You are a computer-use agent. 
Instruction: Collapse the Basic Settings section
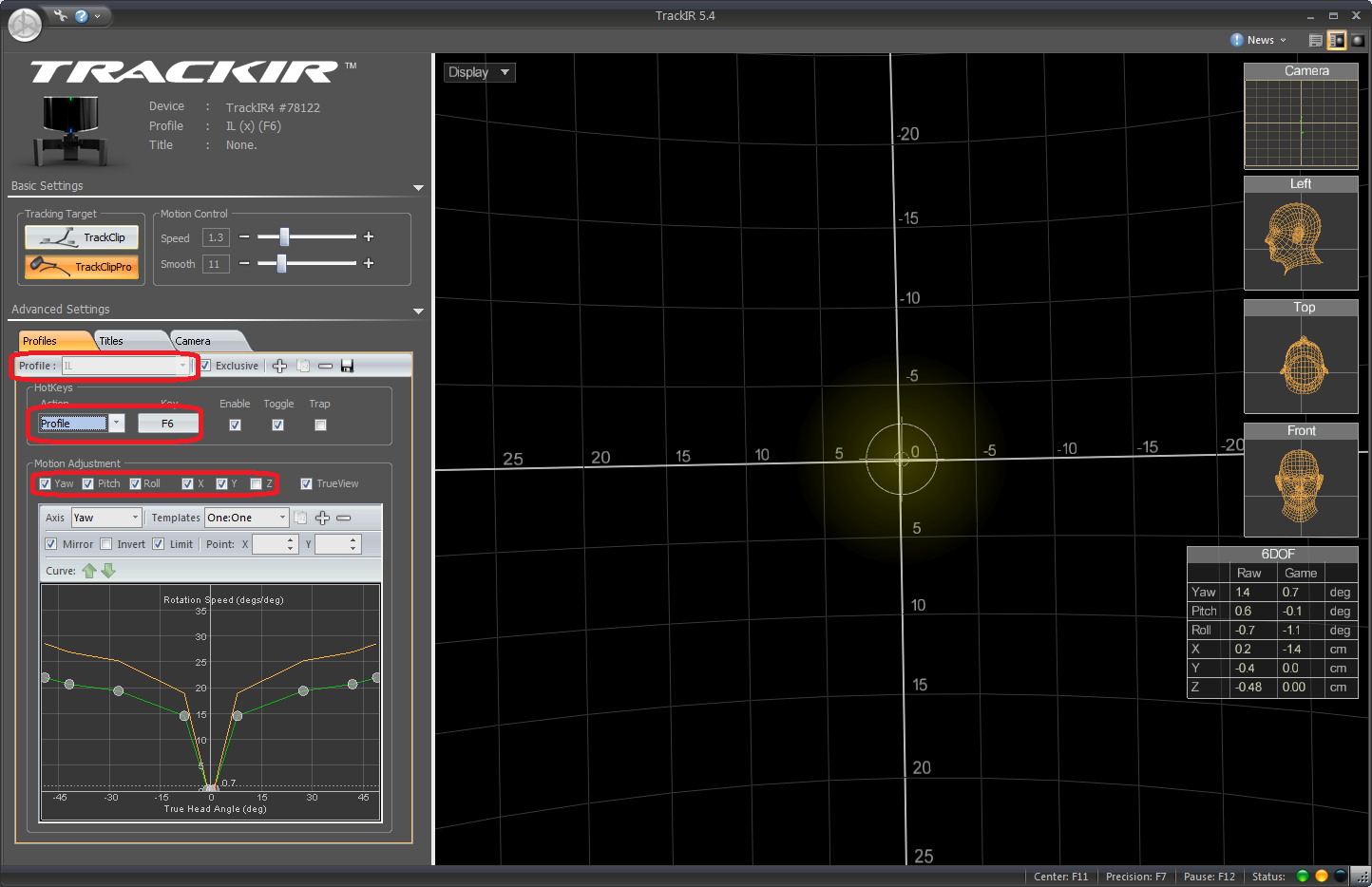[x=418, y=188]
